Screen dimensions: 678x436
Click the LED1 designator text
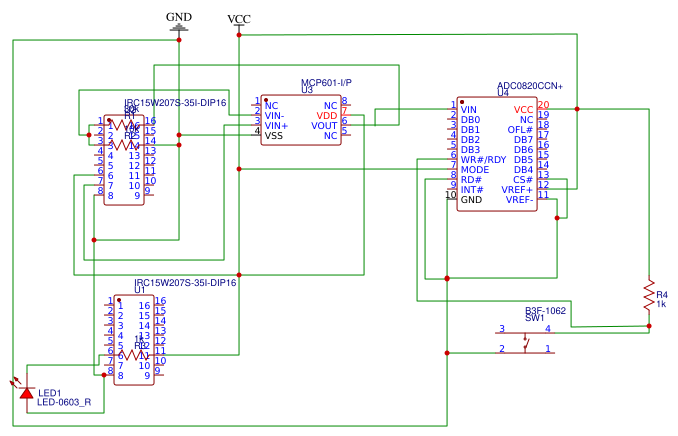(50, 393)
